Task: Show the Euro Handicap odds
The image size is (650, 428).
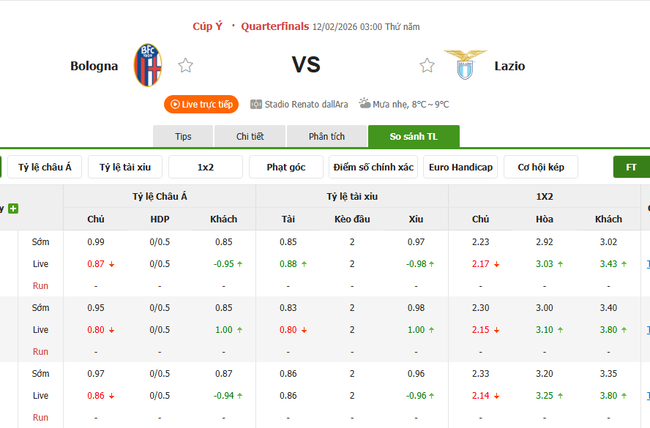Action: tap(460, 167)
